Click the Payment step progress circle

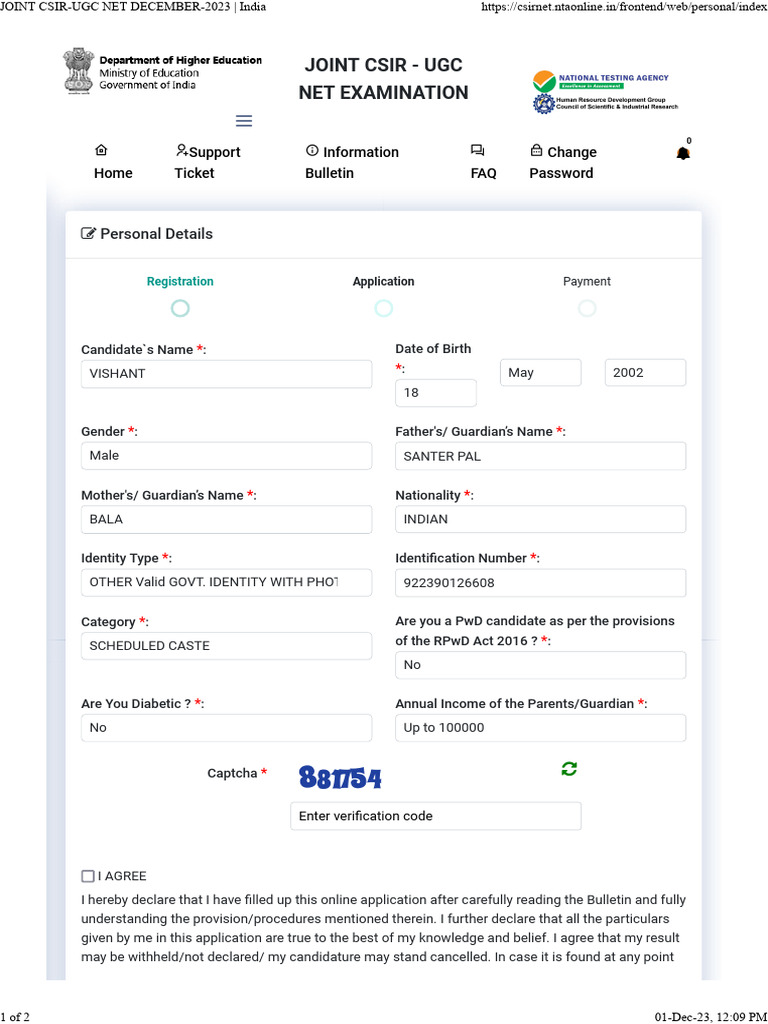click(587, 308)
